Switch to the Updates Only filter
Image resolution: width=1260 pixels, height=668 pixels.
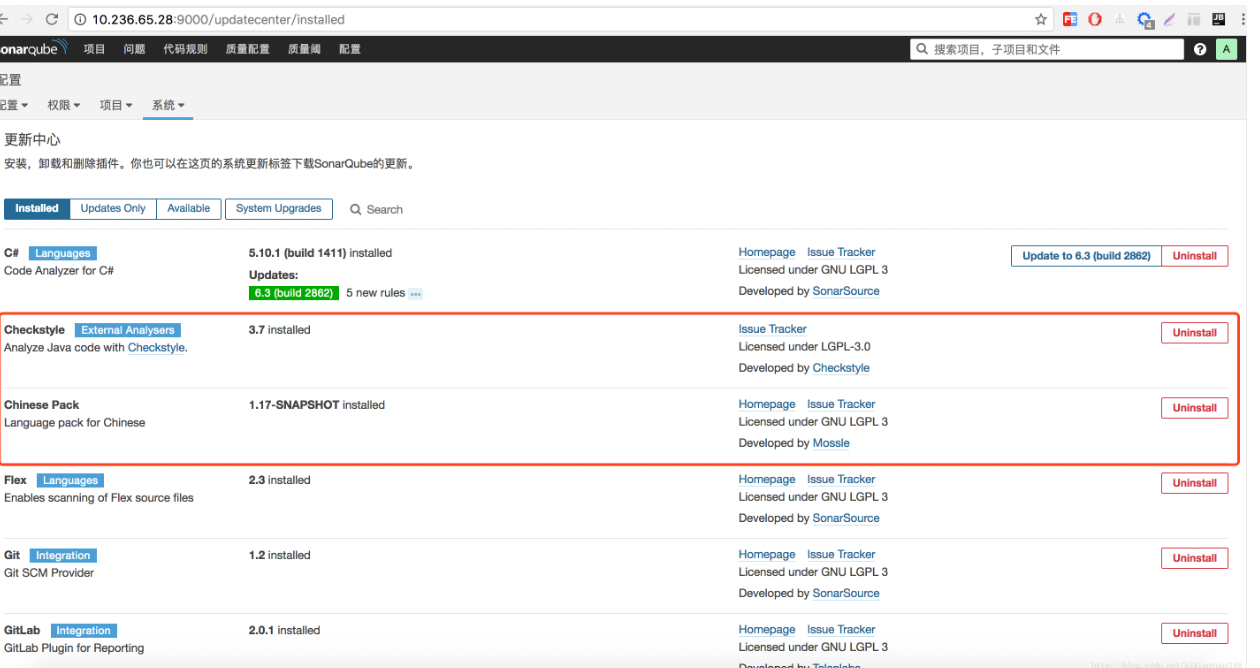(113, 209)
